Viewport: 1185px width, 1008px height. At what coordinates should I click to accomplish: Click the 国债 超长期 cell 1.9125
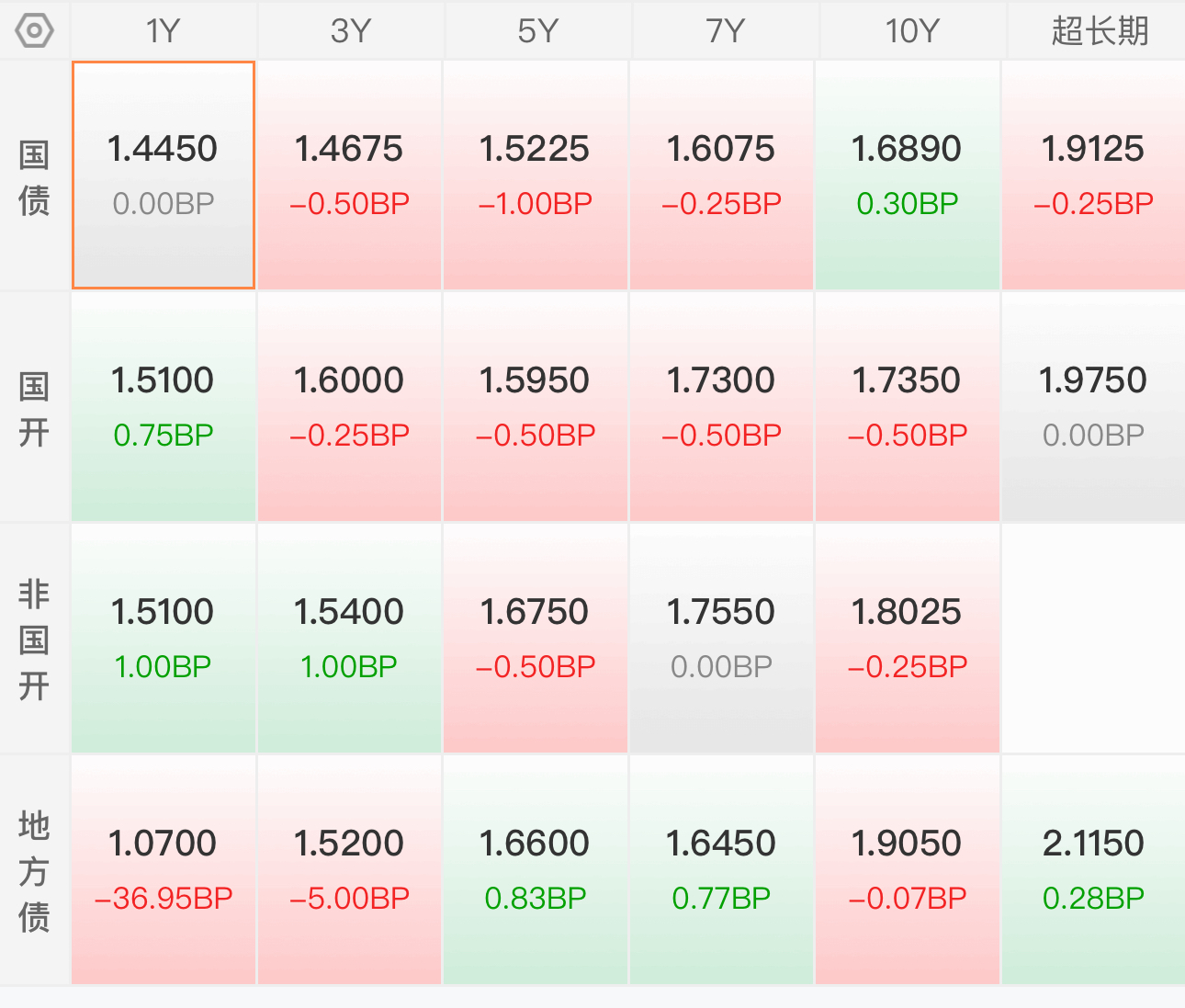[x=1093, y=175]
